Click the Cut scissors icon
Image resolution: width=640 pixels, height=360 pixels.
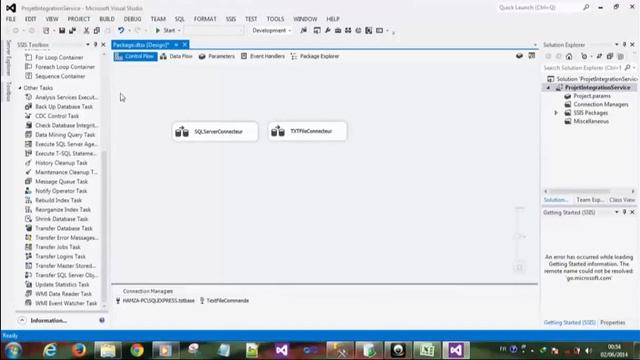coord(87,30)
